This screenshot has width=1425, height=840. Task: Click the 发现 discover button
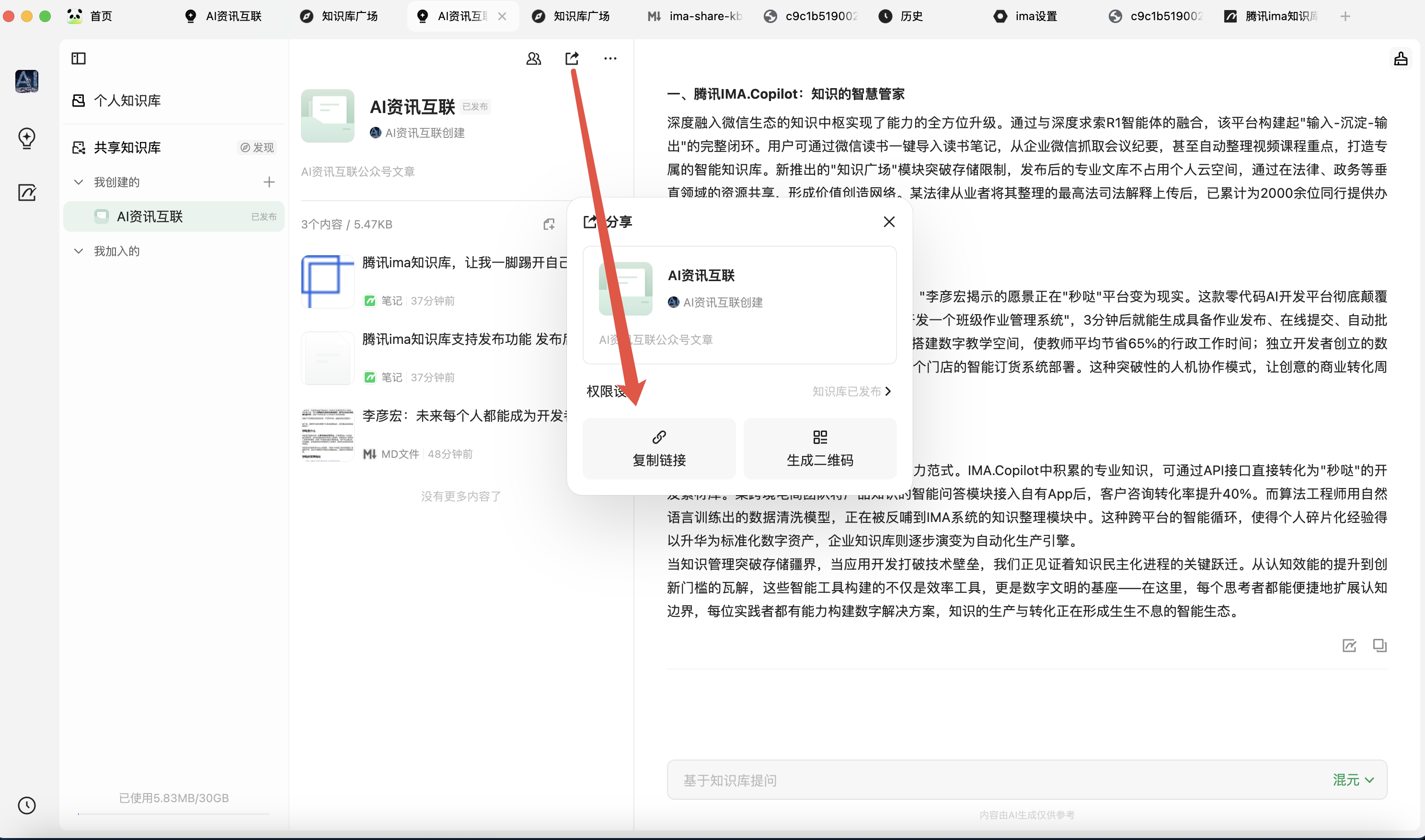tap(257, 148)
